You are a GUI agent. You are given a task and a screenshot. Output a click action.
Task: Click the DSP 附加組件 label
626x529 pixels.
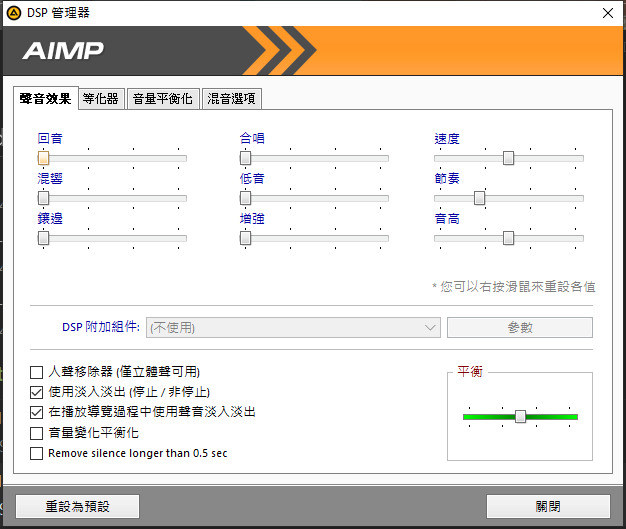pyautogui.click(x=101, y=327)
